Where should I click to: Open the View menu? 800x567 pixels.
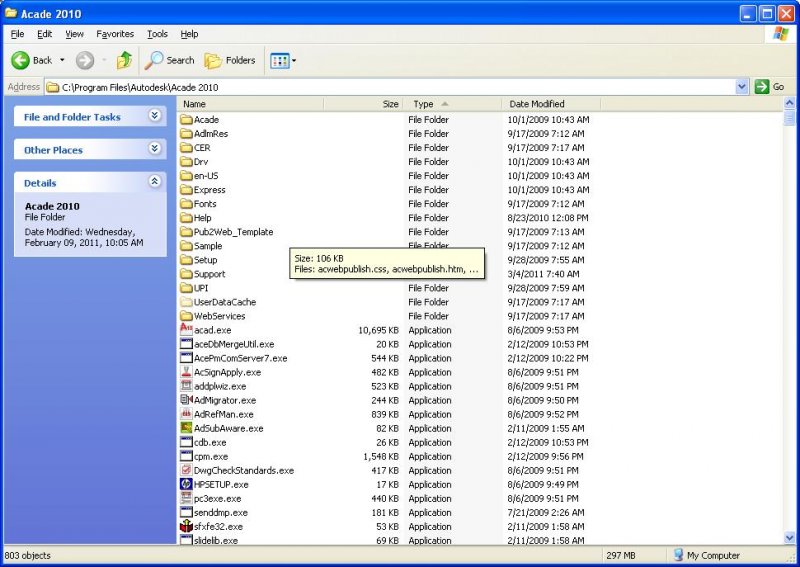74,34
